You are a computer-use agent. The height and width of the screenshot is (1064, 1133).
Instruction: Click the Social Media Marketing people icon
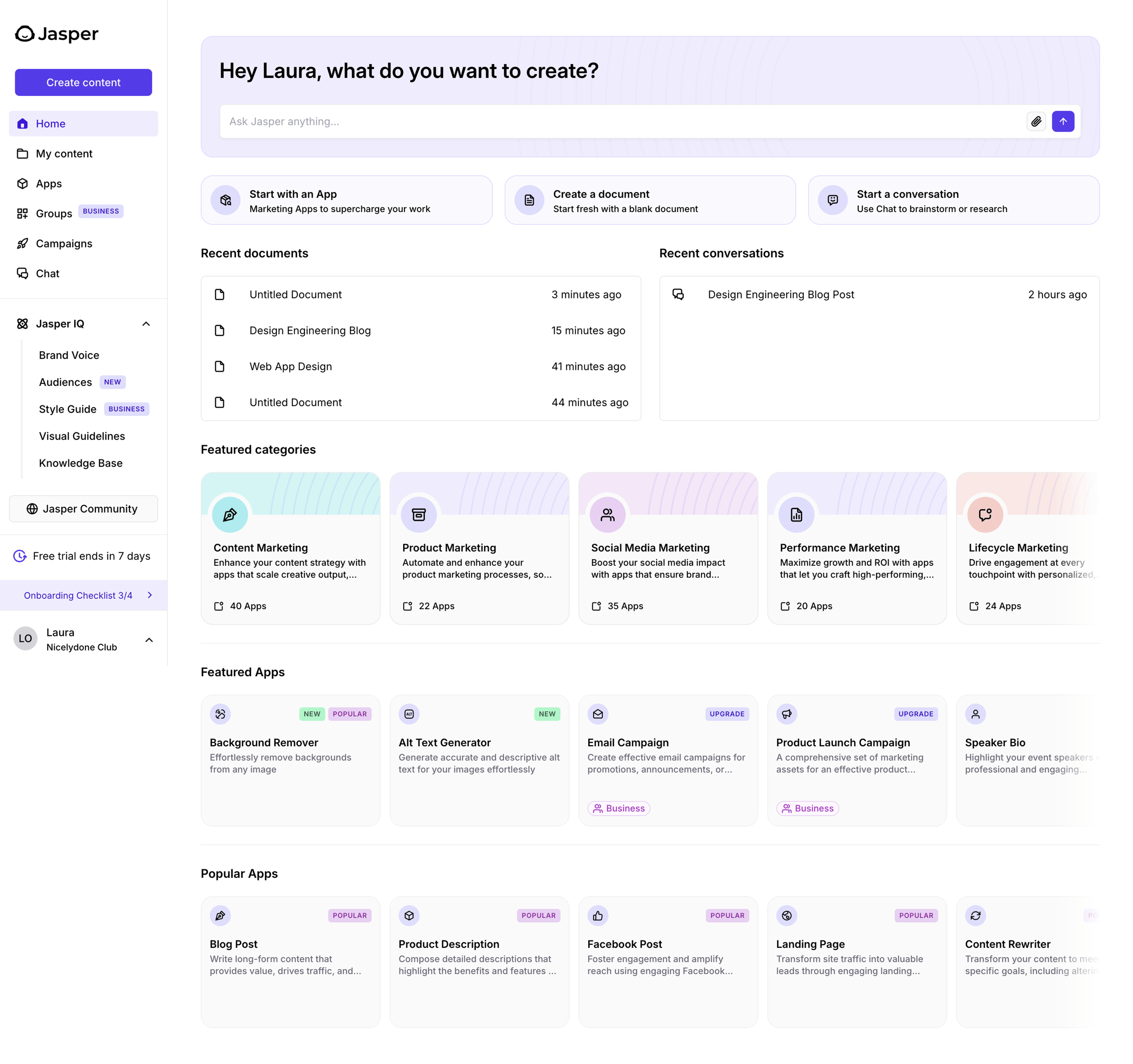tap(608, 515)
